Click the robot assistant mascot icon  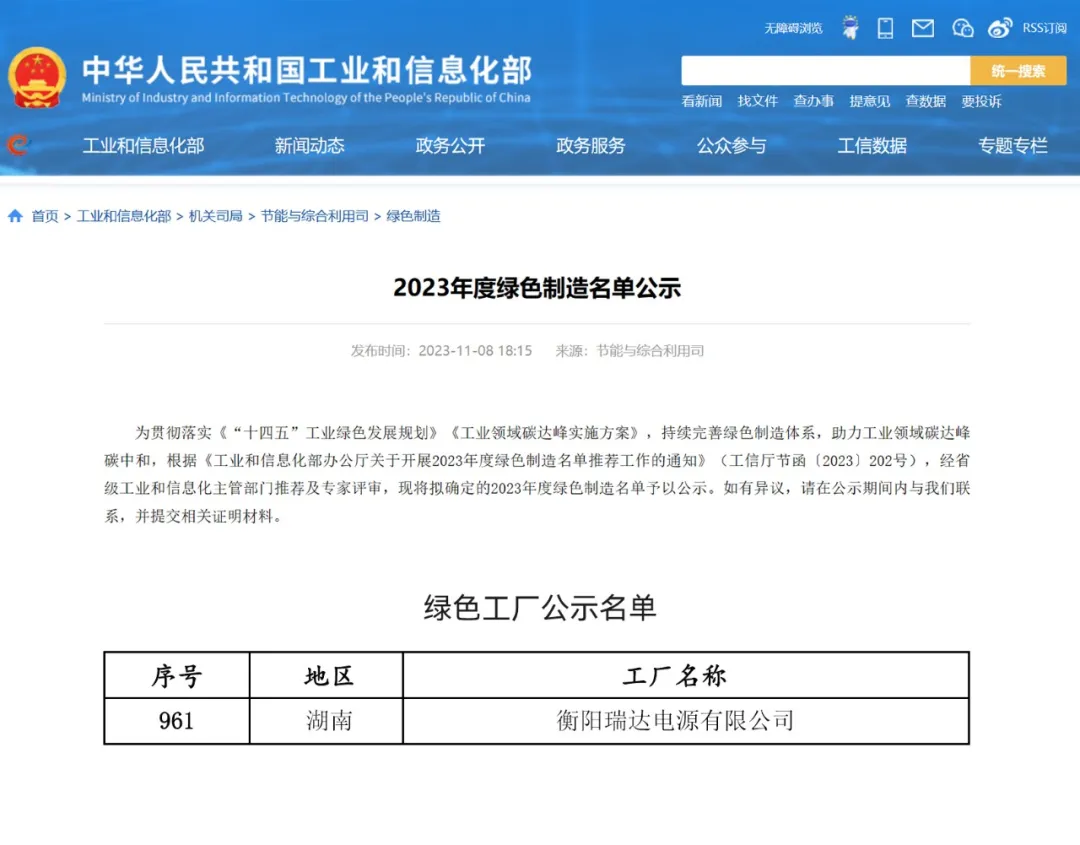[850, 28]
